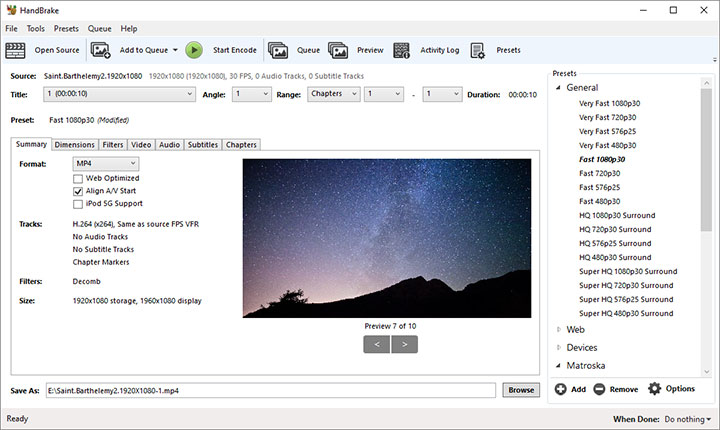720x430 pixels.
Task: Open the Activity Log icon
Action: (401, 50)
